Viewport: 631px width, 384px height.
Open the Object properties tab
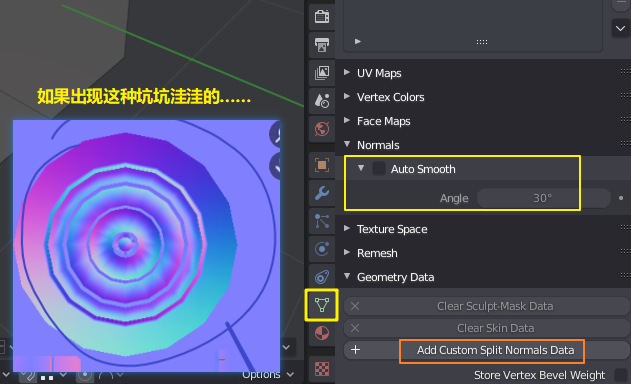(322, 165)
